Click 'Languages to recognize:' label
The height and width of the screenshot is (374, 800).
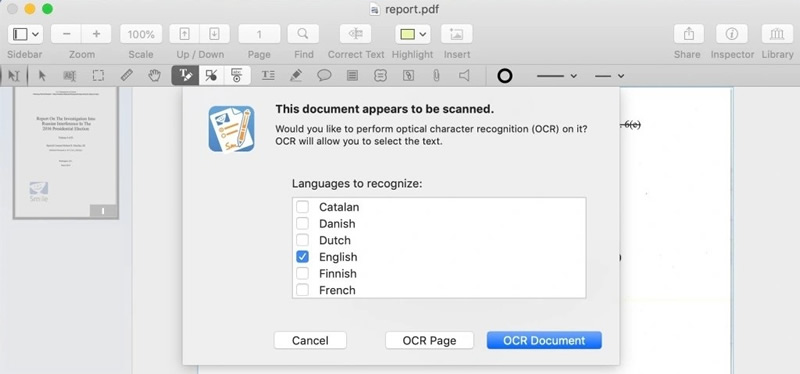click(x=357, y=184)
